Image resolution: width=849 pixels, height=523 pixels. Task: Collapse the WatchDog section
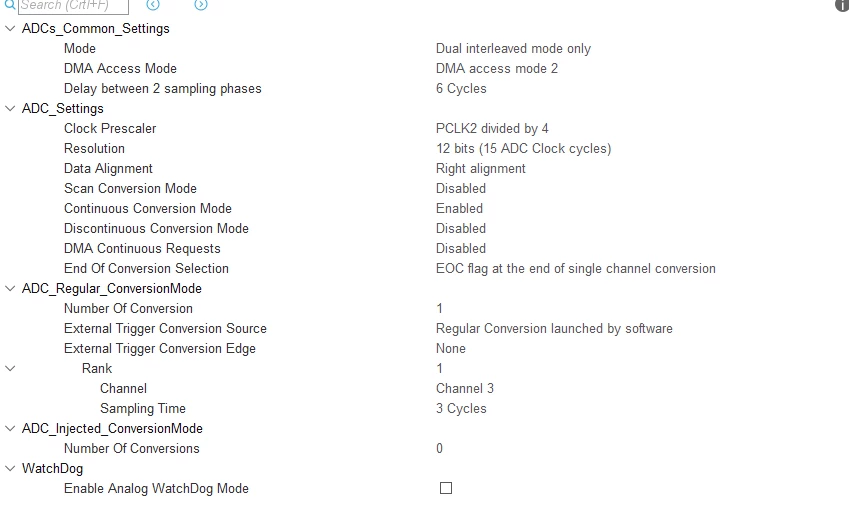coord(10,468)
